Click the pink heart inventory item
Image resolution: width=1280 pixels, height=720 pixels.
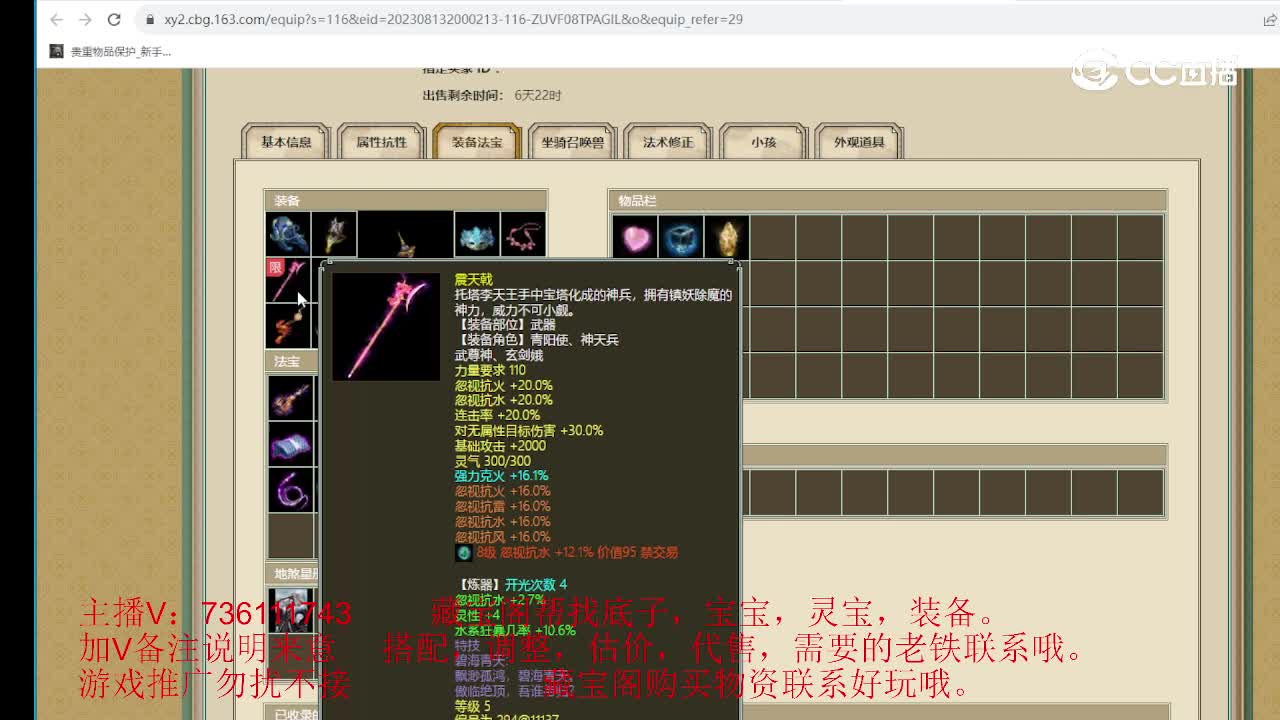[635, 238]
